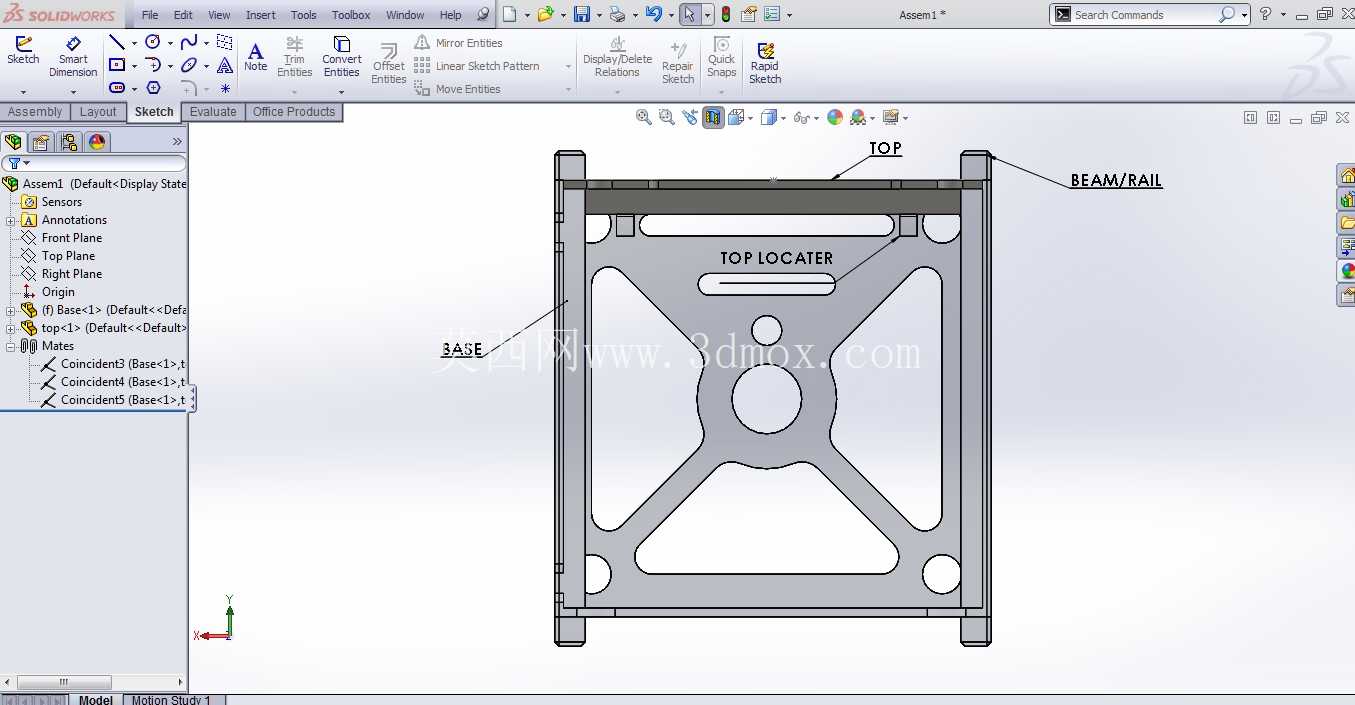The width and height of the screenshot is (1355, 705).
Task: Expand the FeatureManager panel chevrons
Action: [x=177, y=142]
